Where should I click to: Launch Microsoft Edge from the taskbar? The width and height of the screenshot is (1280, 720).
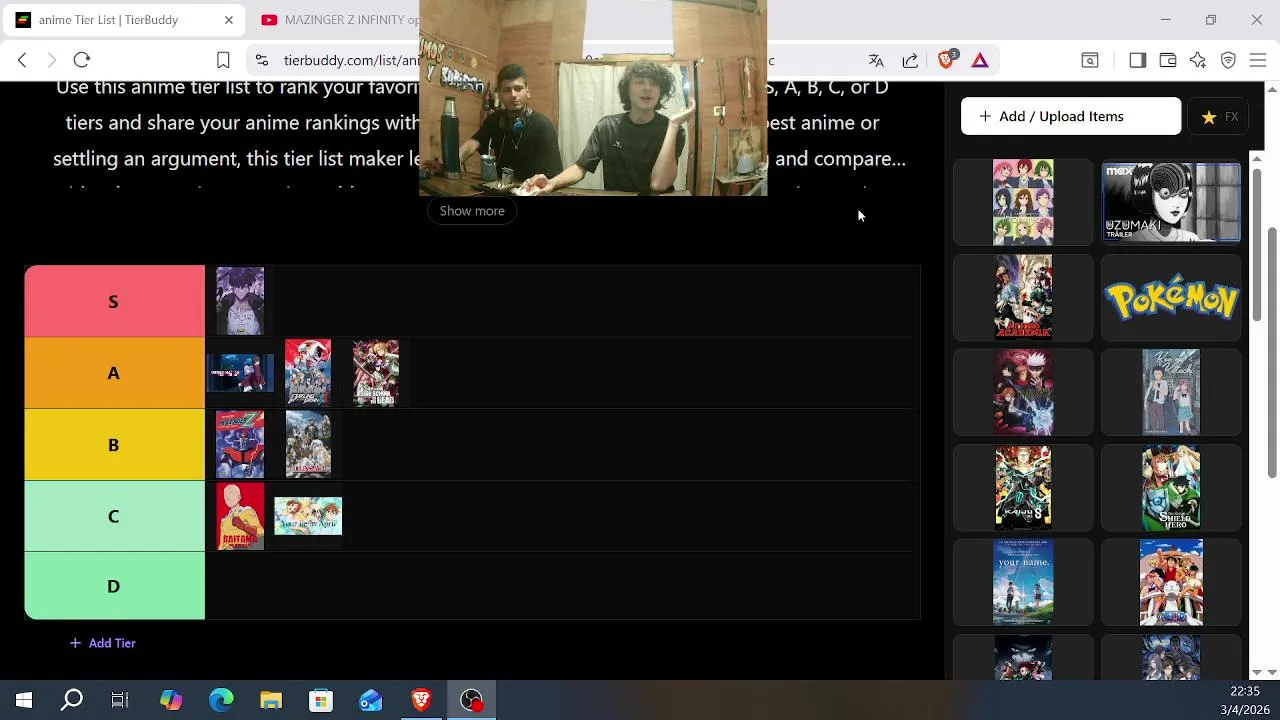point(221,700)
